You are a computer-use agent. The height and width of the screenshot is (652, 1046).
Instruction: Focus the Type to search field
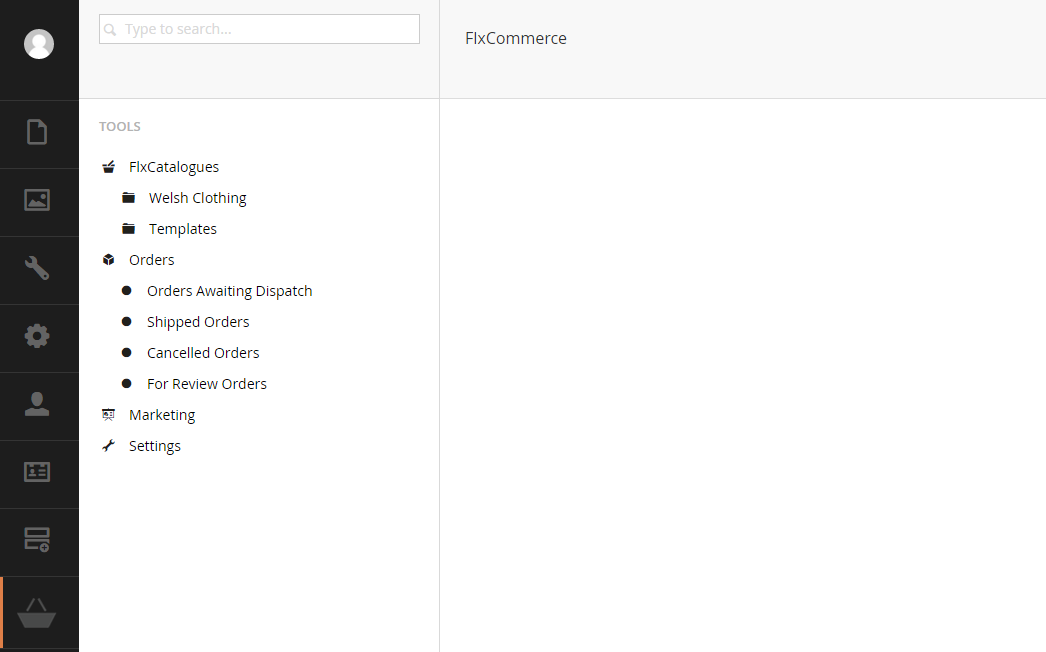[x=259, y=29]
